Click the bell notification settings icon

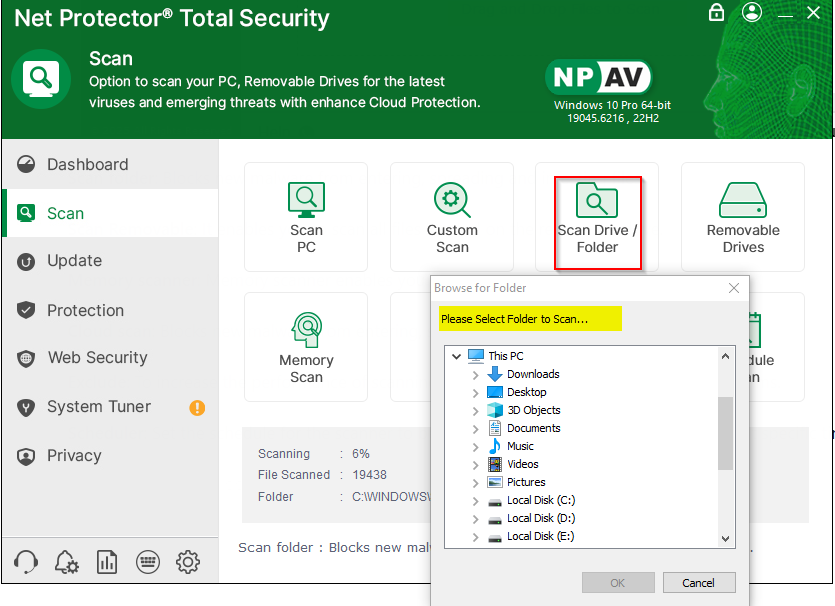[67, 562]
